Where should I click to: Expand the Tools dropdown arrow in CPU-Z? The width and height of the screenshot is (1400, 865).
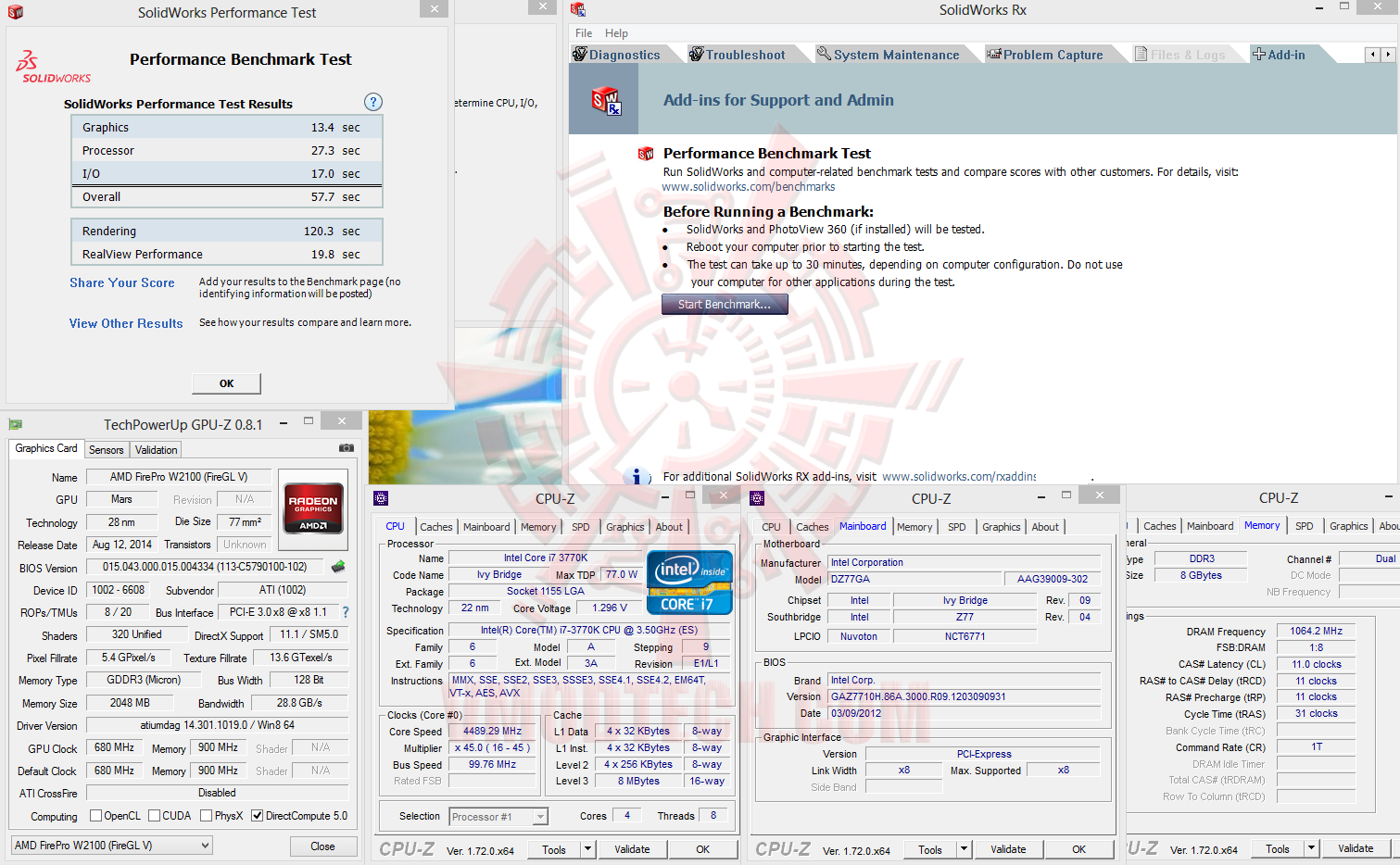click(586, 849)
